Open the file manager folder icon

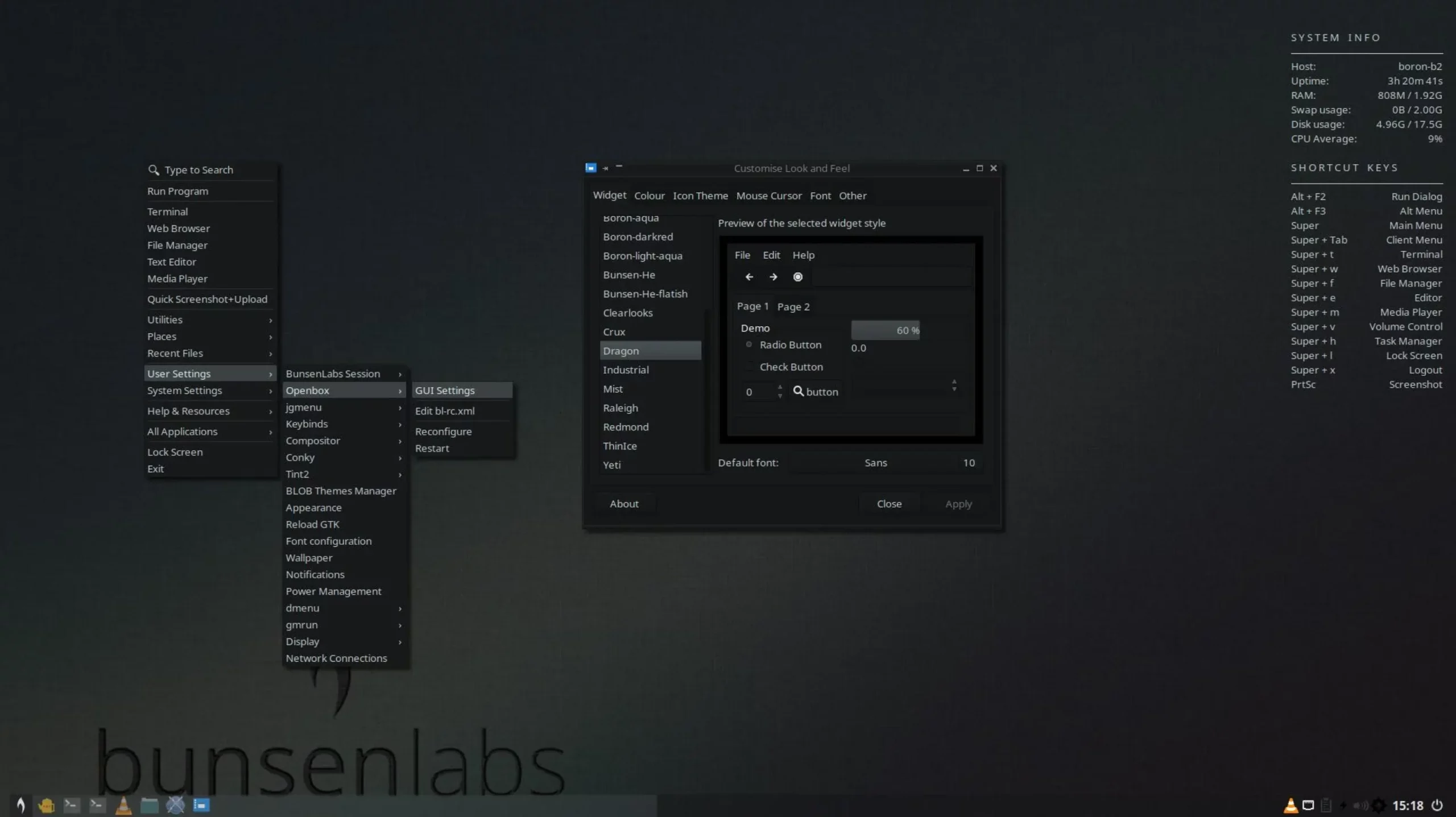click(149, 804)
